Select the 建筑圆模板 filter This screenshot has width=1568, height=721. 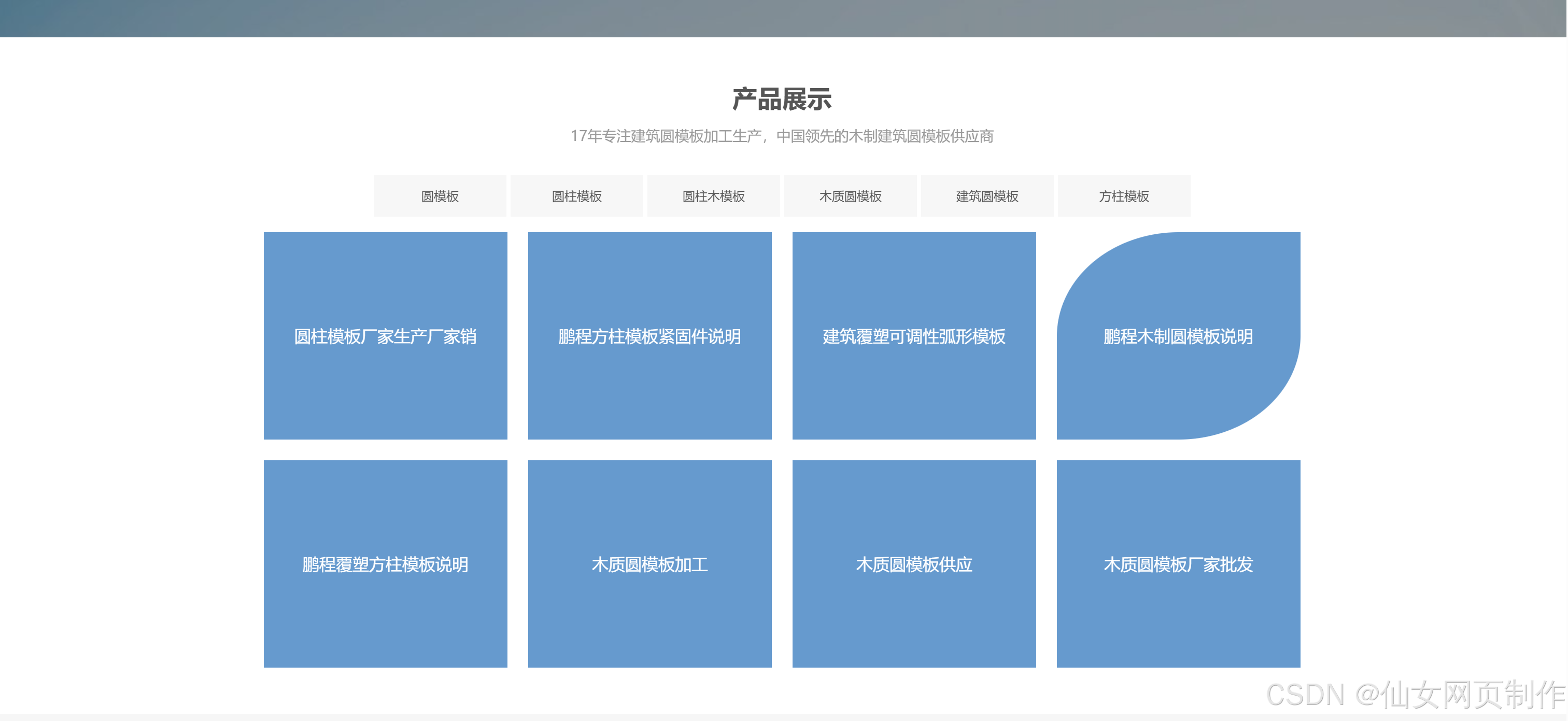click(x=987, y=196)
